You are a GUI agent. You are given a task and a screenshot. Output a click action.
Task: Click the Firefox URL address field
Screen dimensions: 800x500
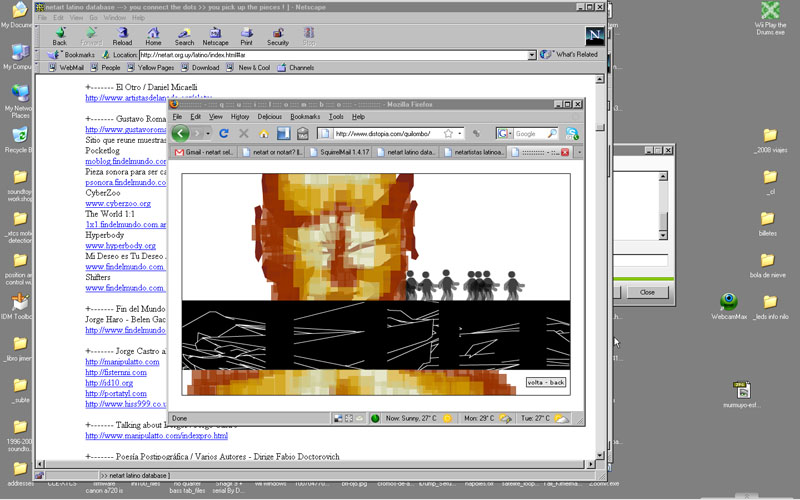(x=385, y=133)
